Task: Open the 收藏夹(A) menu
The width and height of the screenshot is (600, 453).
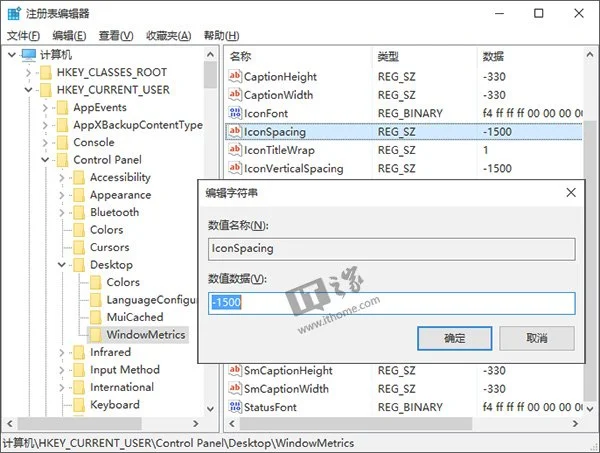Action: point(168,36)
